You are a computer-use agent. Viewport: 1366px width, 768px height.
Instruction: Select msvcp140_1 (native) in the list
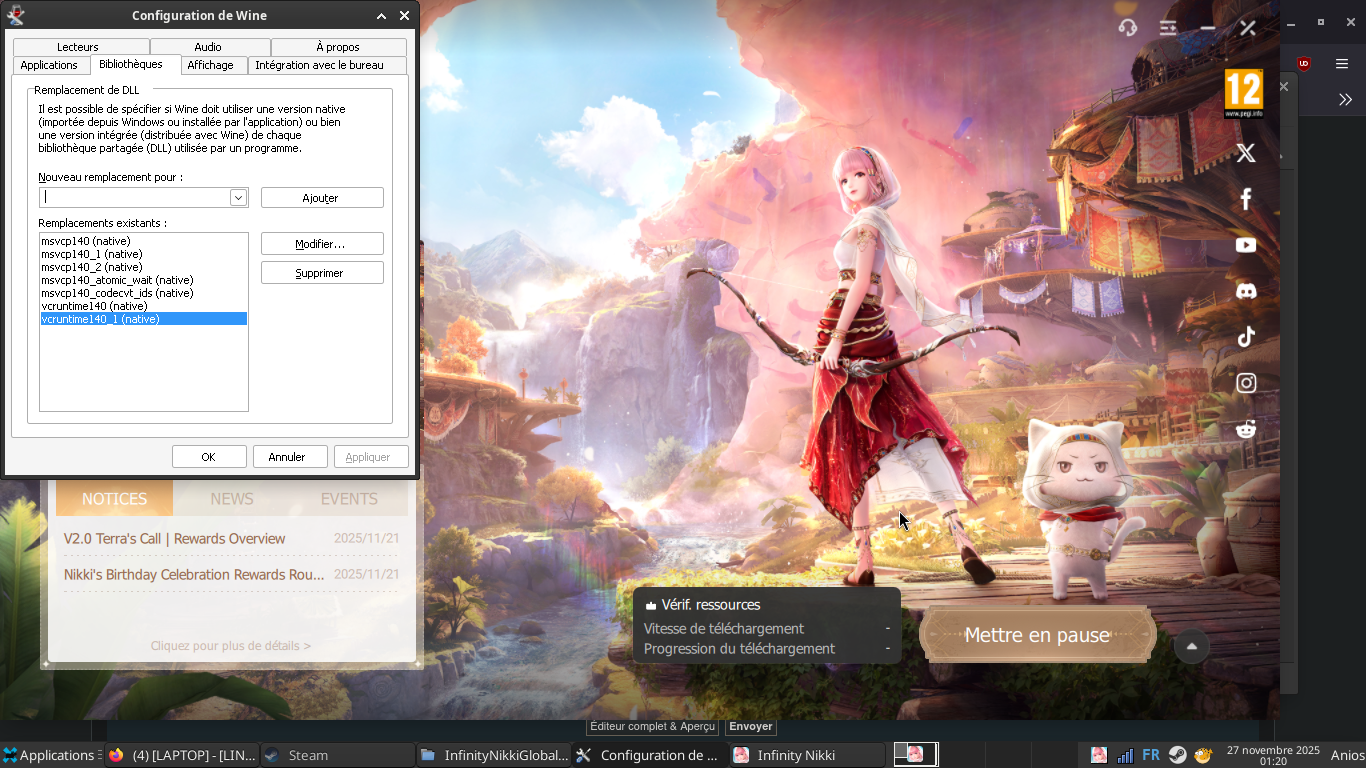coord(143,254)
